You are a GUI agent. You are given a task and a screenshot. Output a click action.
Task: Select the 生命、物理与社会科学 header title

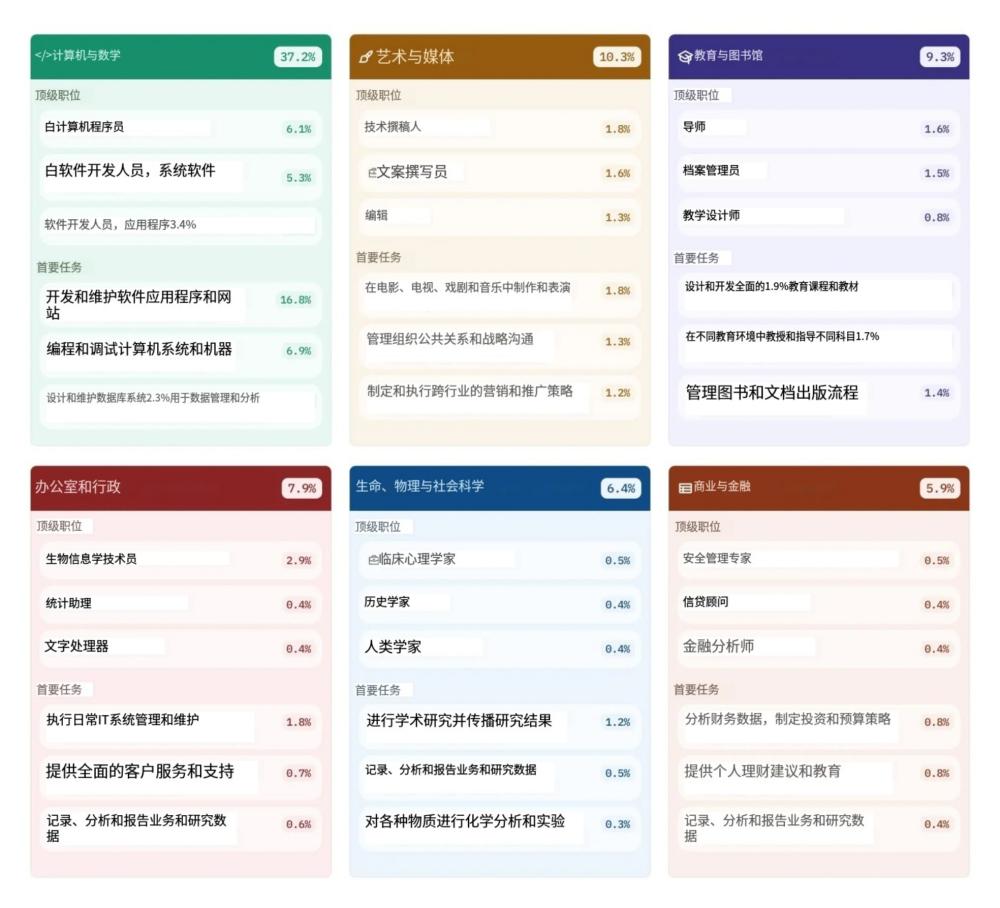coord(420,487)
